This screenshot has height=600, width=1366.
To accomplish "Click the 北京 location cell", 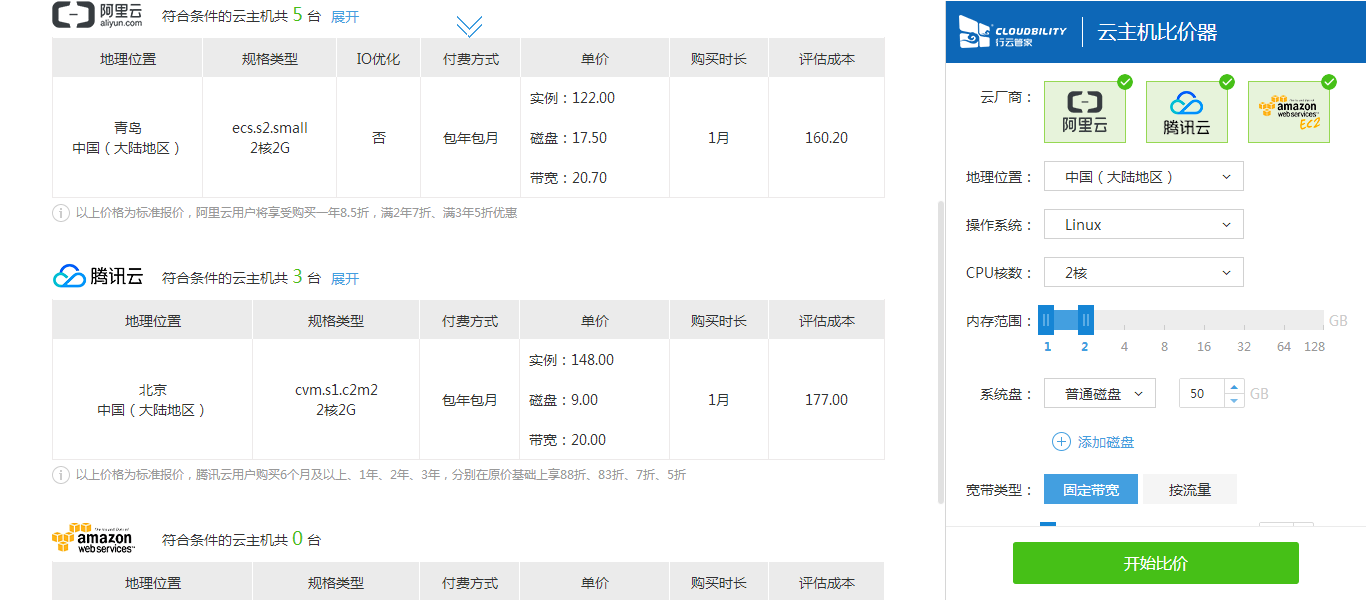I will tap(153, 400).
